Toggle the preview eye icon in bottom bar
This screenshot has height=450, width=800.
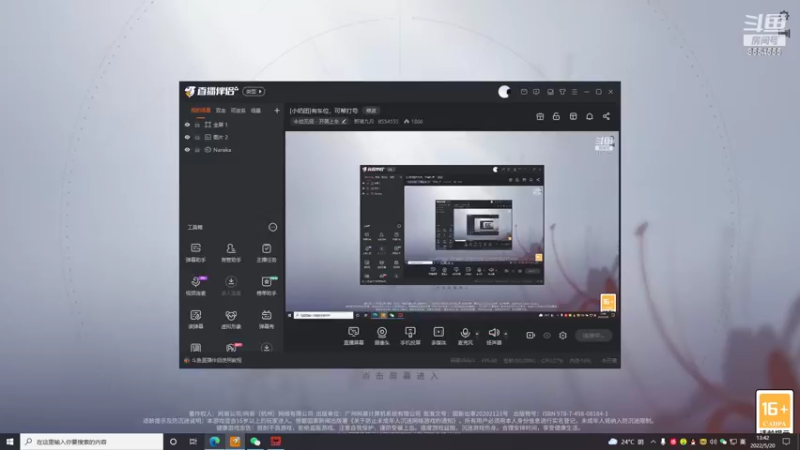tap(547, 335)
